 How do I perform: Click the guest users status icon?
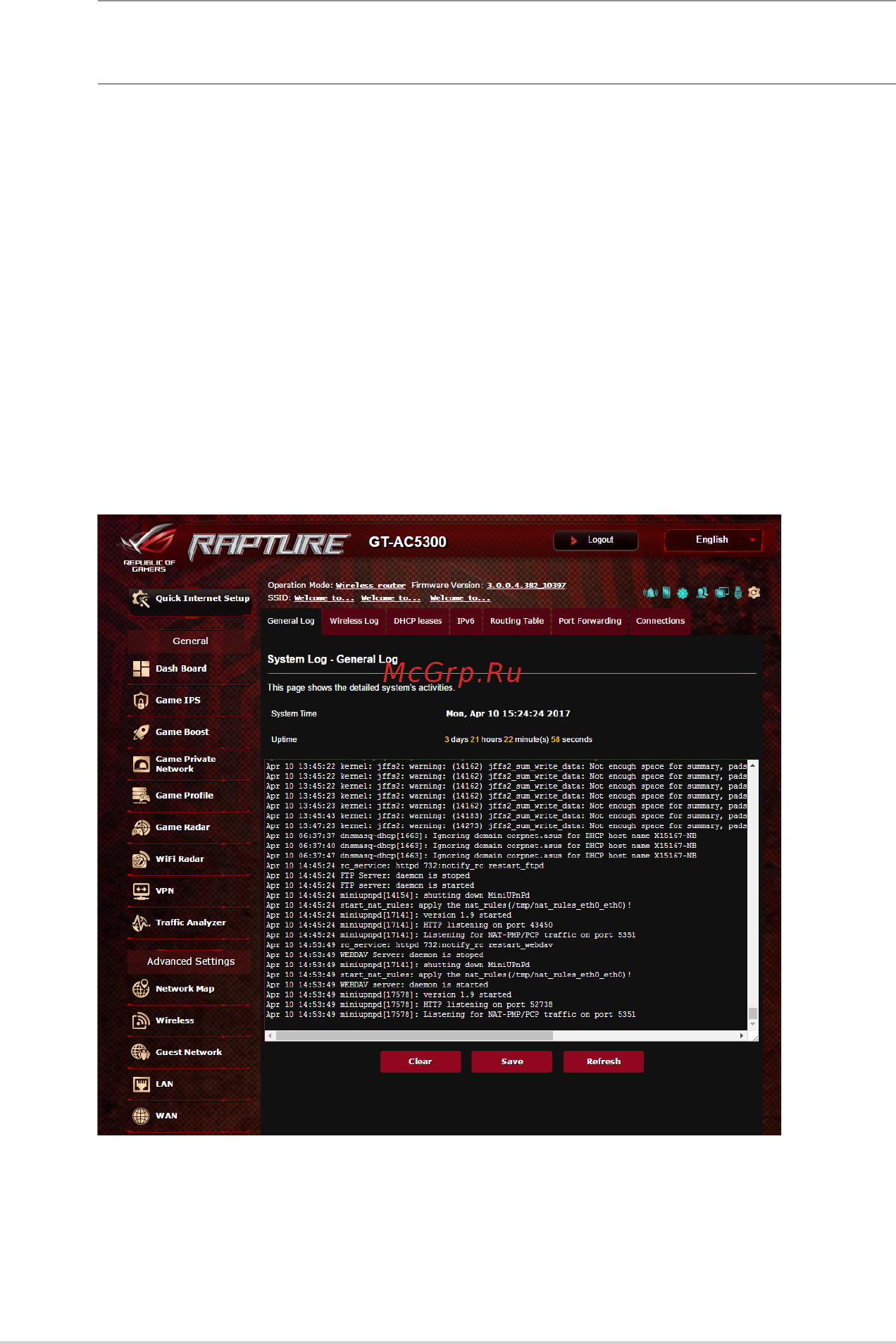click(702, 593)
